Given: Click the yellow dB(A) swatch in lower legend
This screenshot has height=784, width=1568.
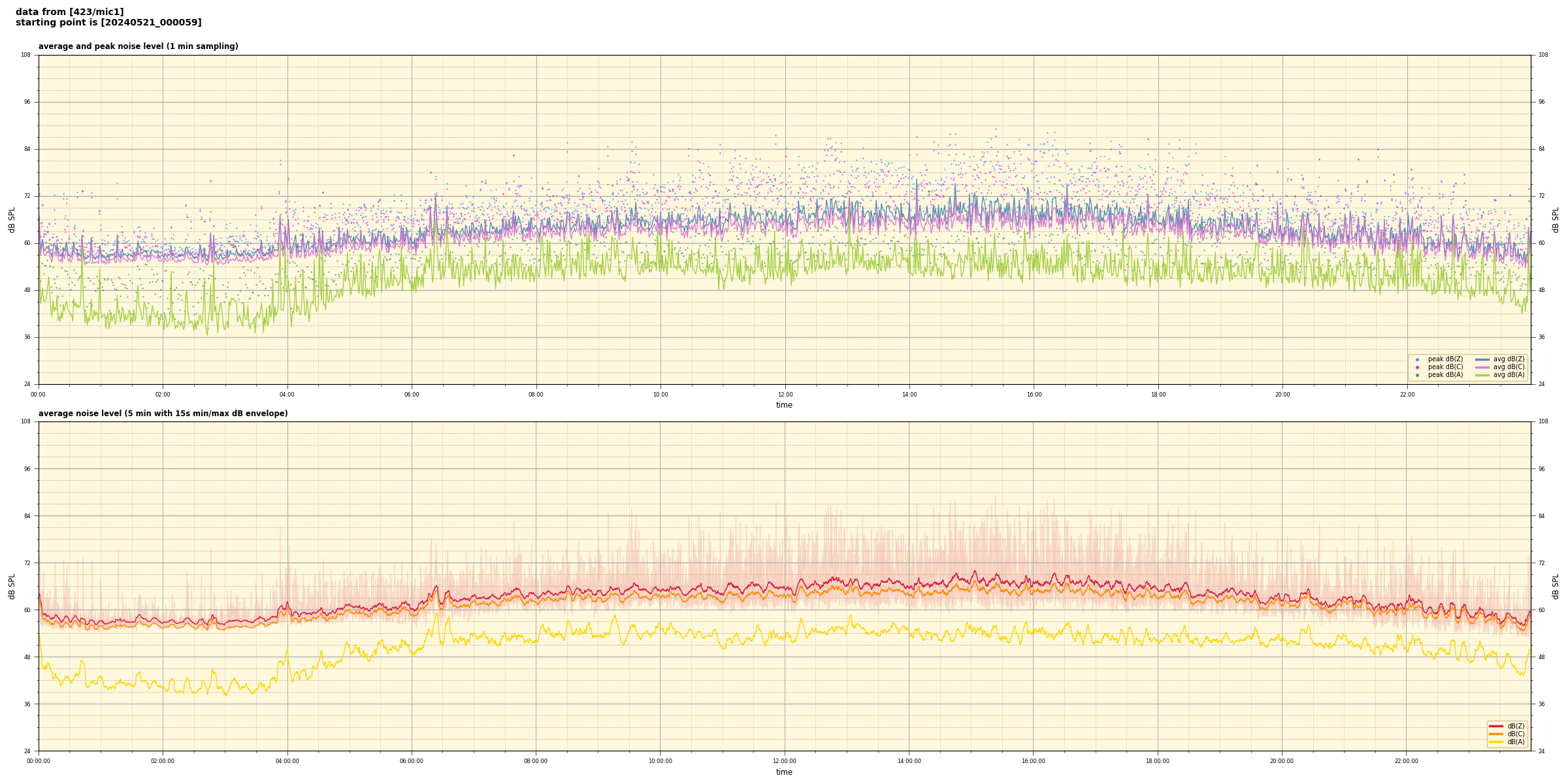Looking at the screenshot, I should [x=1496, y=742].
